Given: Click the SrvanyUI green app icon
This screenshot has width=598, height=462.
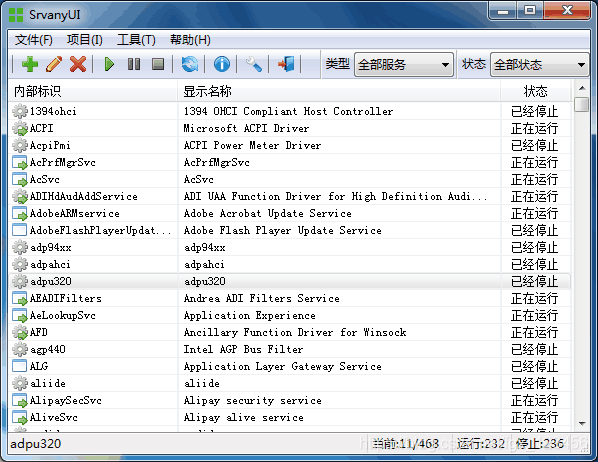Looking at the screenshot, I should (16, 15).
